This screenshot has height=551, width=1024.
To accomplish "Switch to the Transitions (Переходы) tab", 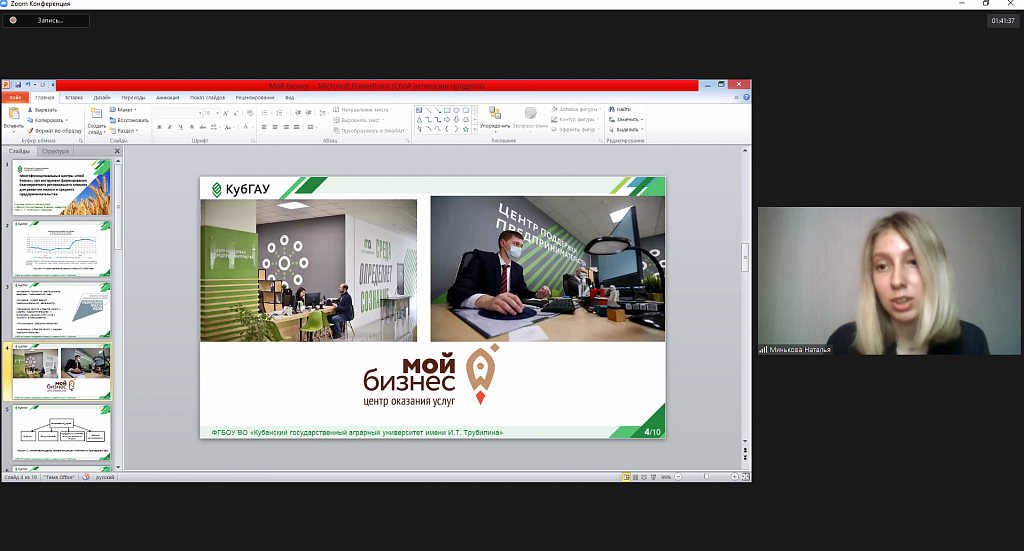I will point(133,97).
